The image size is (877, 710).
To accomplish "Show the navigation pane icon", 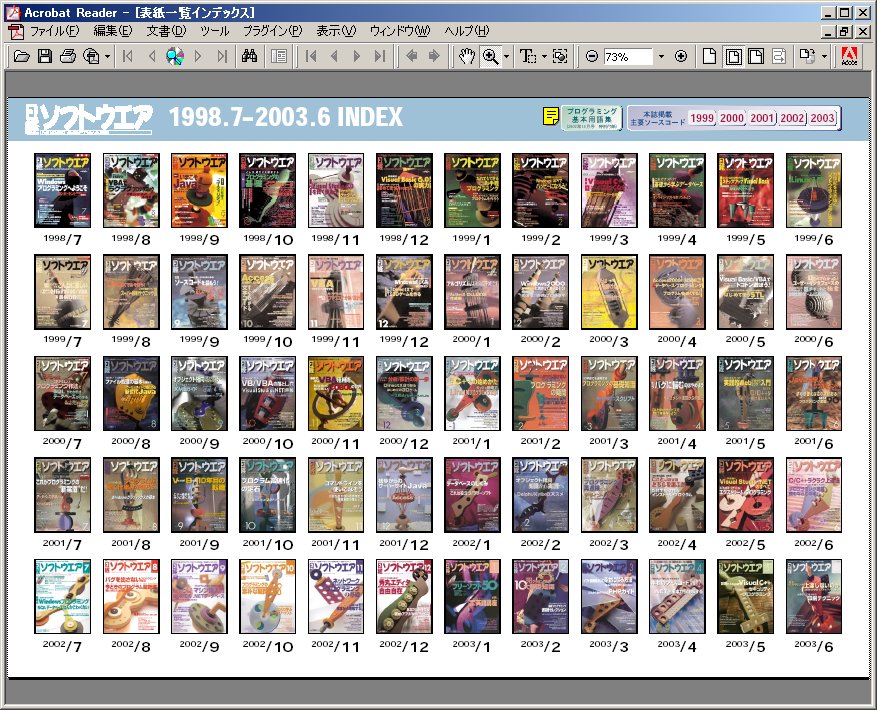I will pos(279,56).
